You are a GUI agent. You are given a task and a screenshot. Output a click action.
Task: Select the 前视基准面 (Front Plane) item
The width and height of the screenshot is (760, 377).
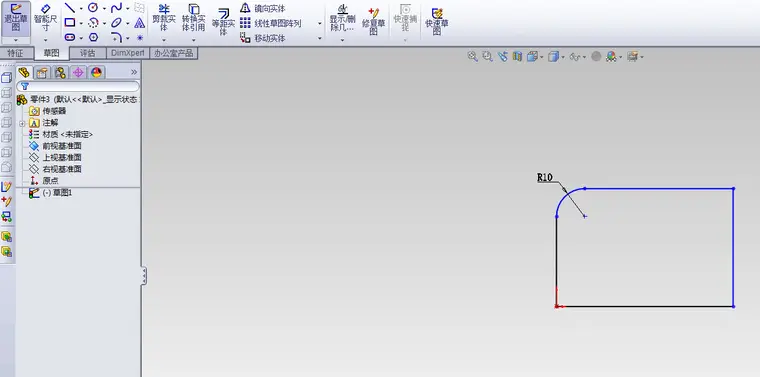(x=55, y=146)
